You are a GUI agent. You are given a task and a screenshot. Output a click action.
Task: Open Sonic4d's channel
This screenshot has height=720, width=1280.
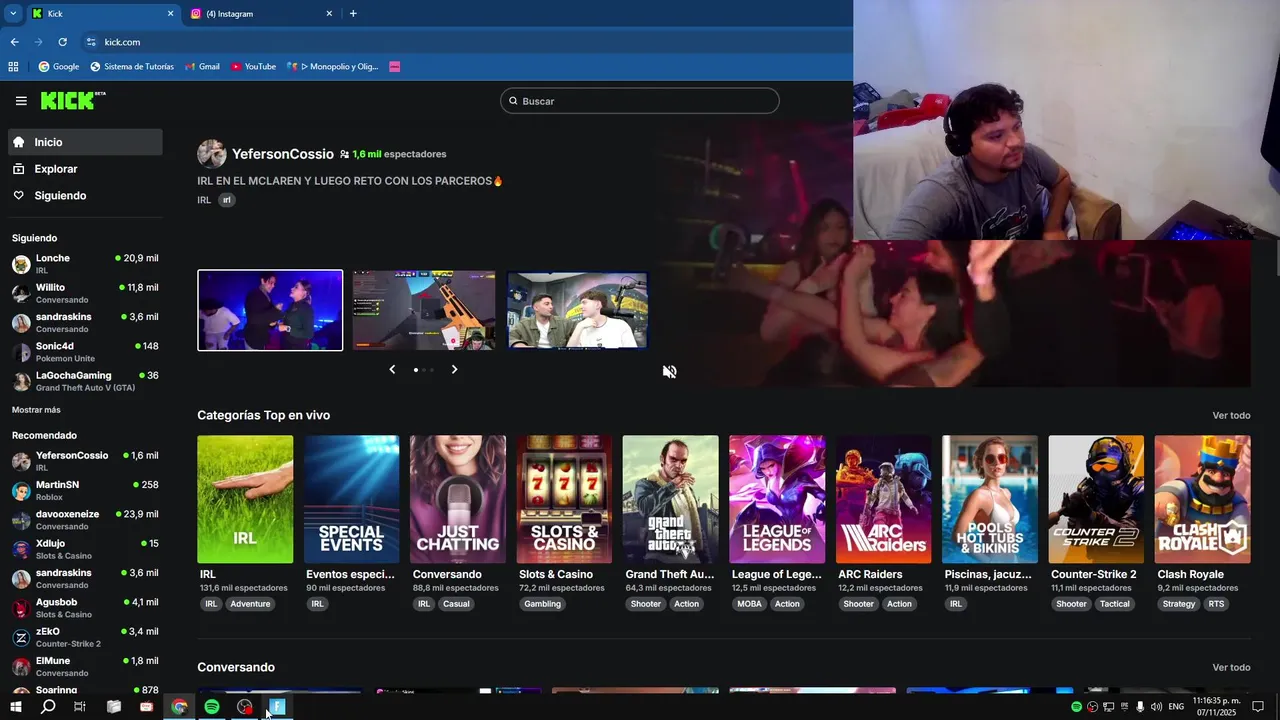click(85, 352)
